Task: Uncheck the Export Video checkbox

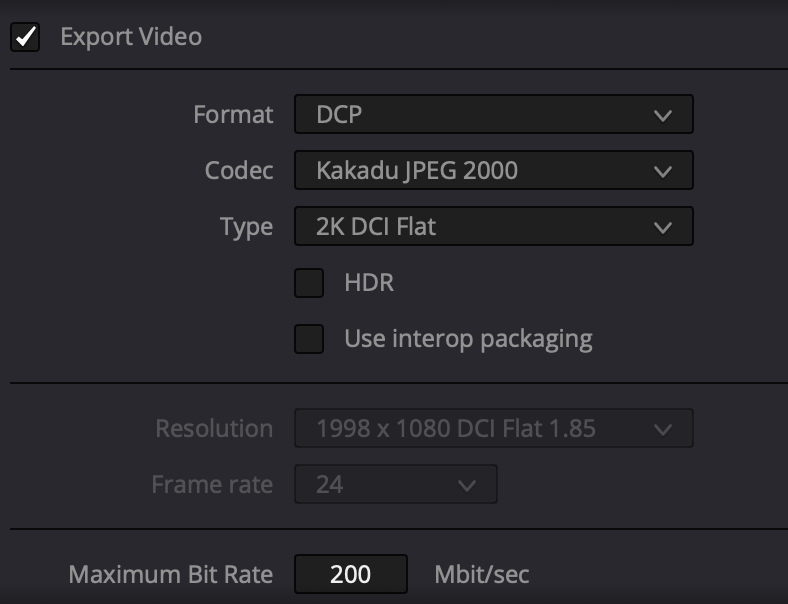Action: (25, 37)
